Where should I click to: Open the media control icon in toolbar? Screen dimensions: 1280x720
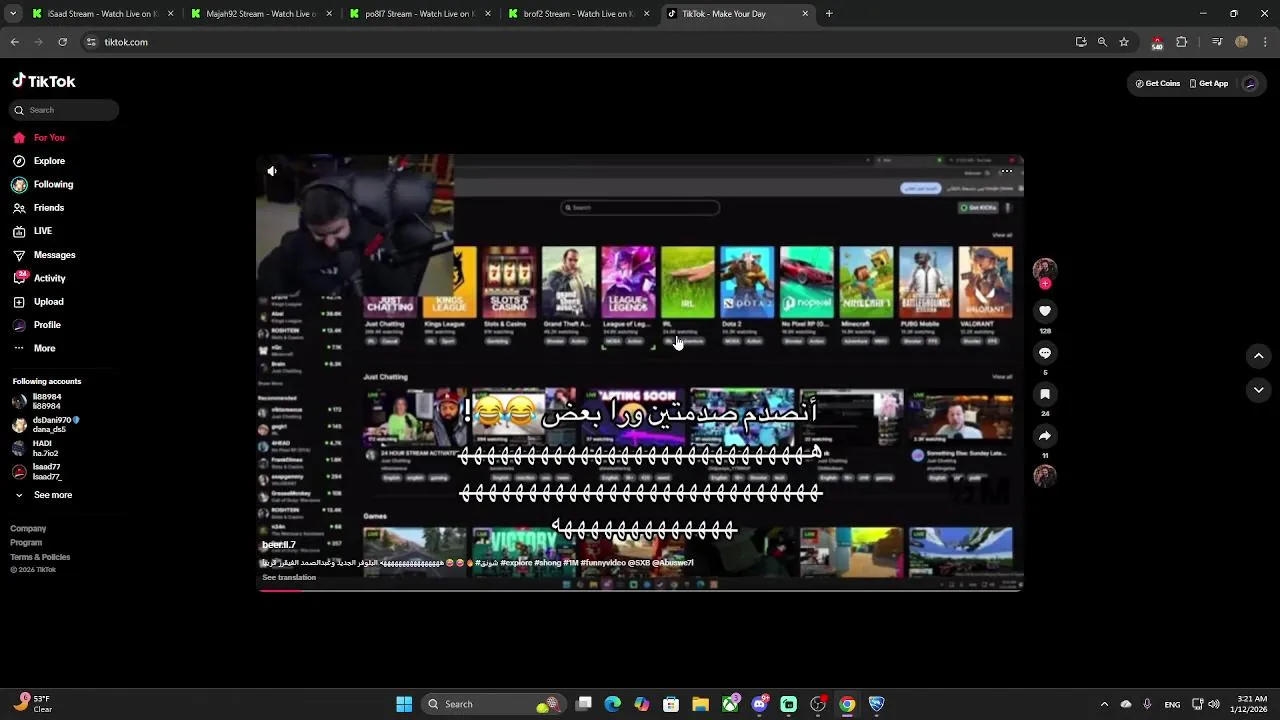pos(1217,42)
